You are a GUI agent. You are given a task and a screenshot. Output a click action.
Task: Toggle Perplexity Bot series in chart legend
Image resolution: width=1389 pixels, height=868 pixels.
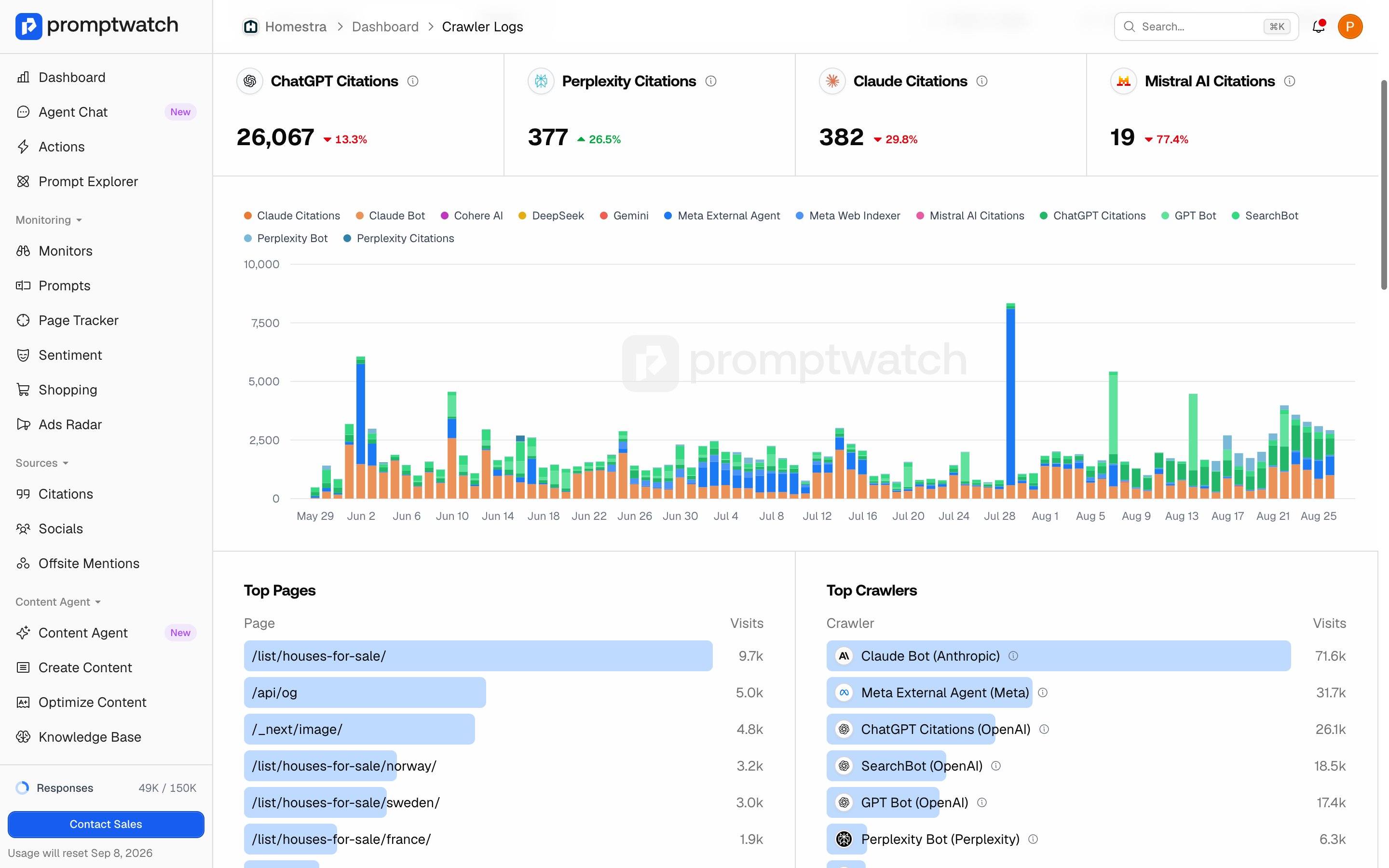click(285, 238)
